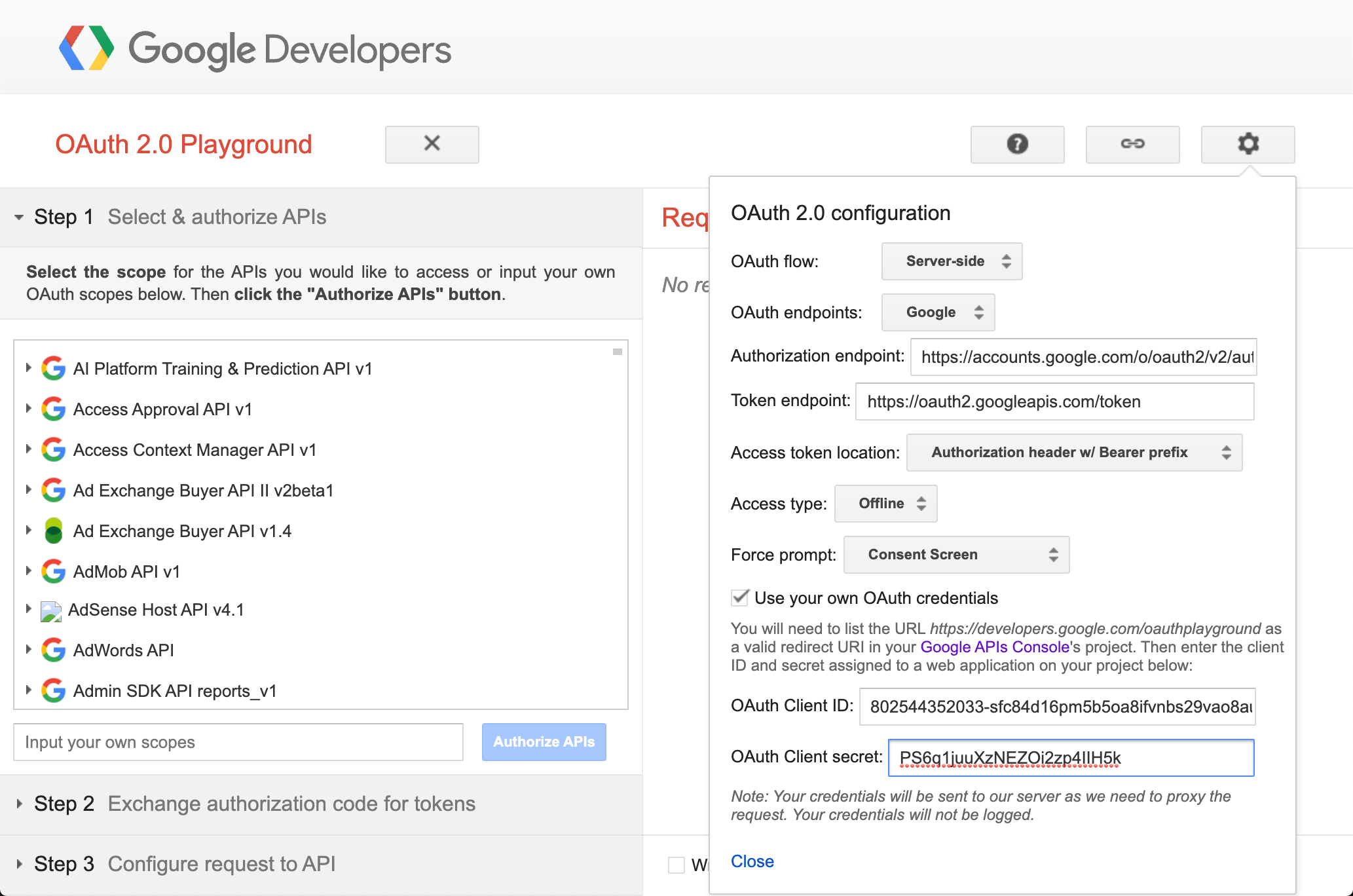The image size is (1353, 896).
Task: Focus the Input your own scopes field
Action: (x=238, y=742)
